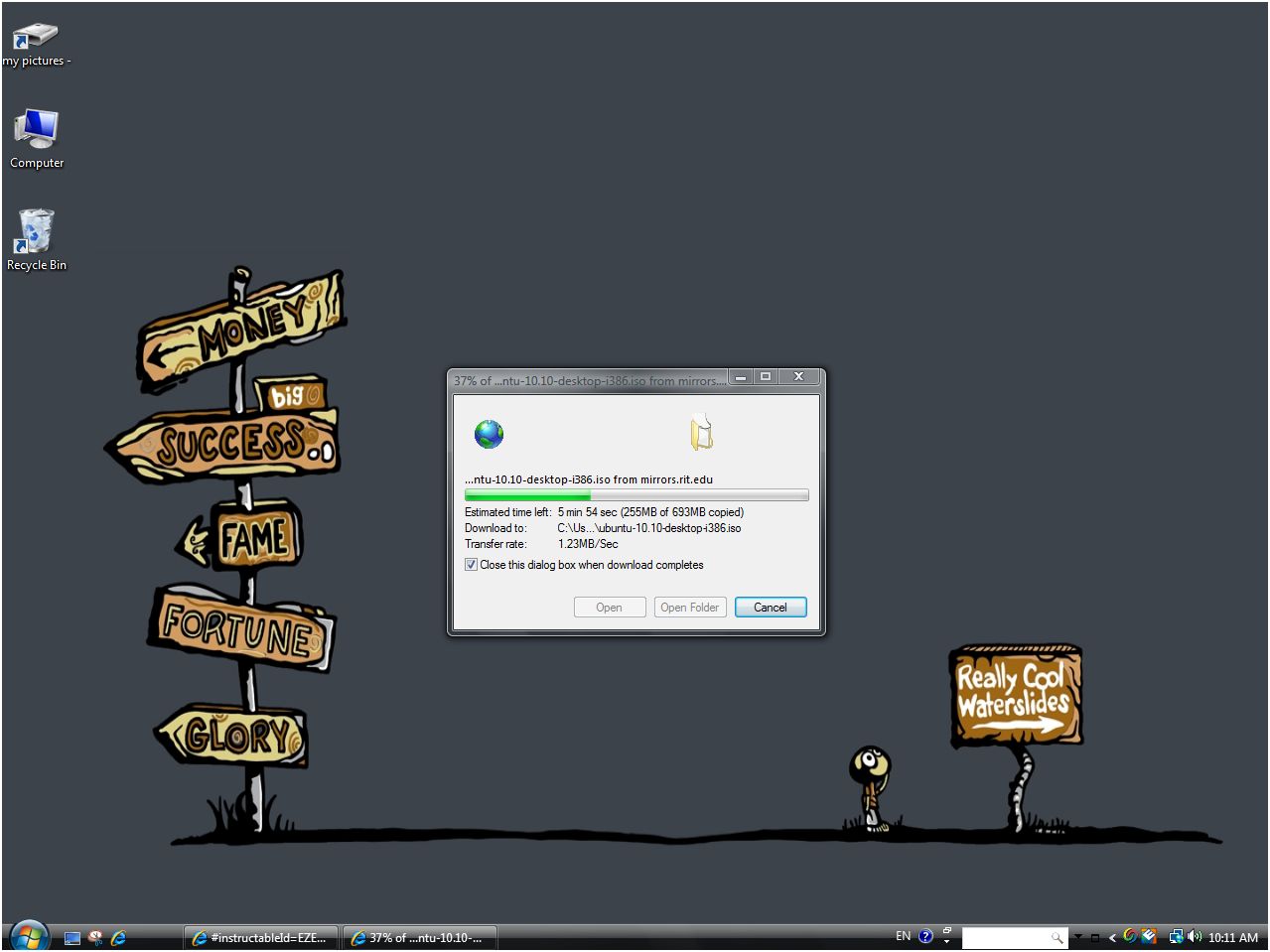The width and height of the screenshot is (1270, 952).
Task: Select the Recycle Bin desktop icon
Action: 37,240
